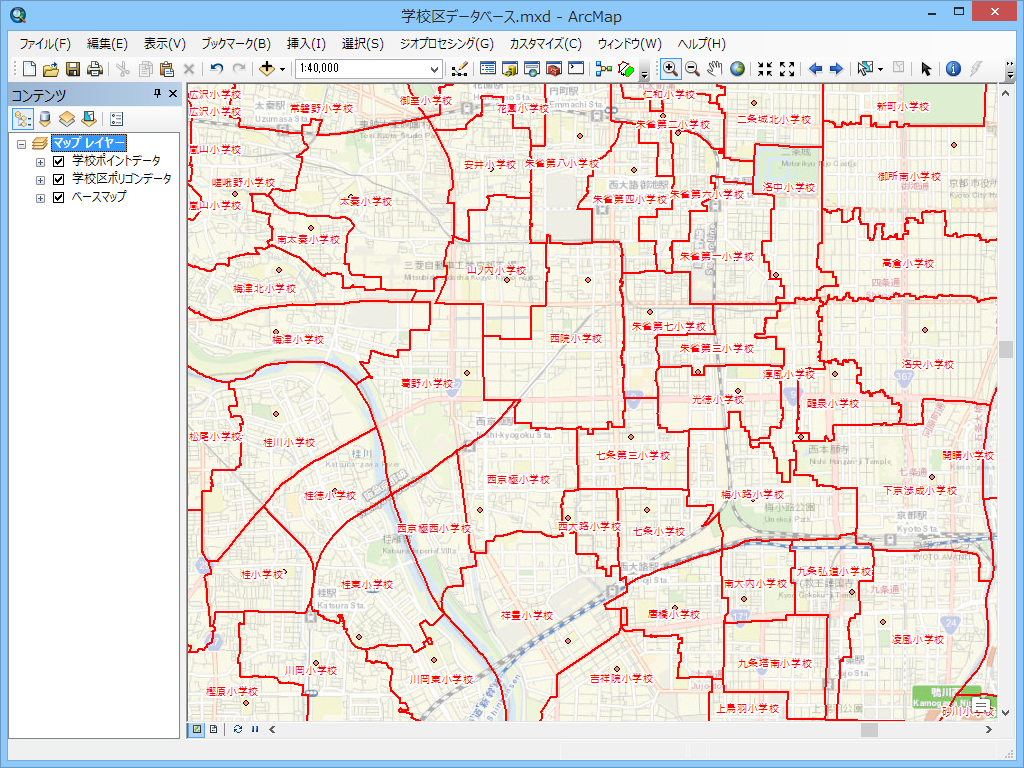The image size is (1024, 768).
Task: Create a new map document
Action: 29,69
